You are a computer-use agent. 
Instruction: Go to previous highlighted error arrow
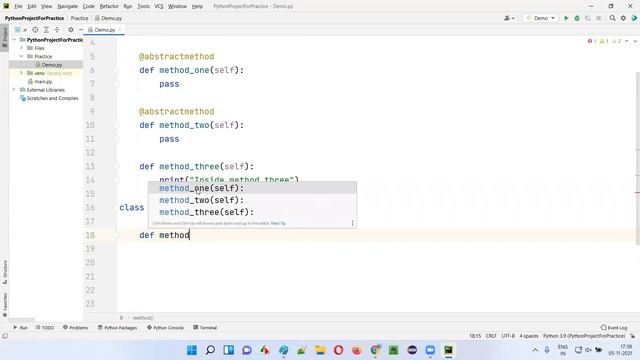tap(627, 41)
